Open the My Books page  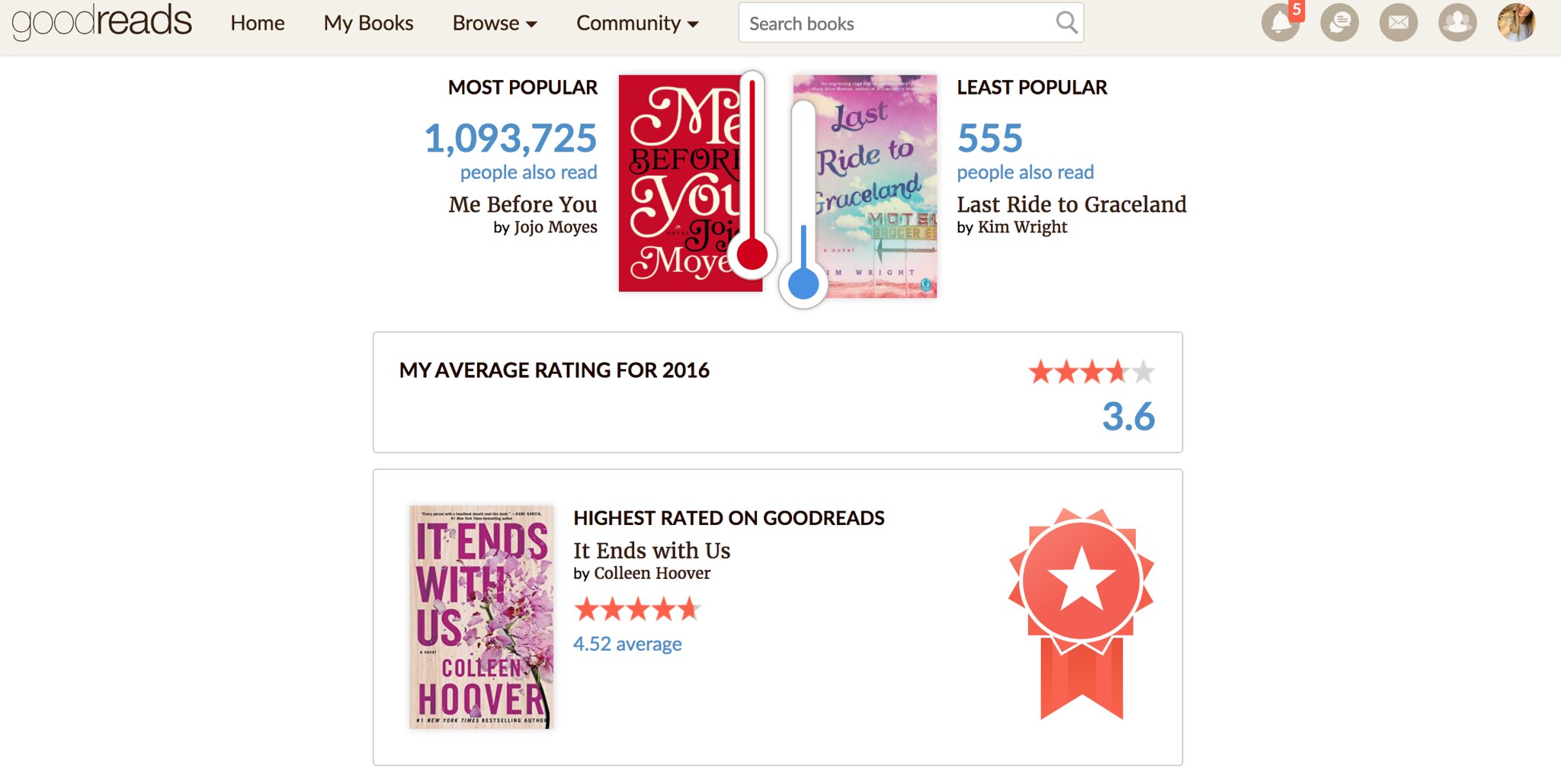tap(368, 24)
